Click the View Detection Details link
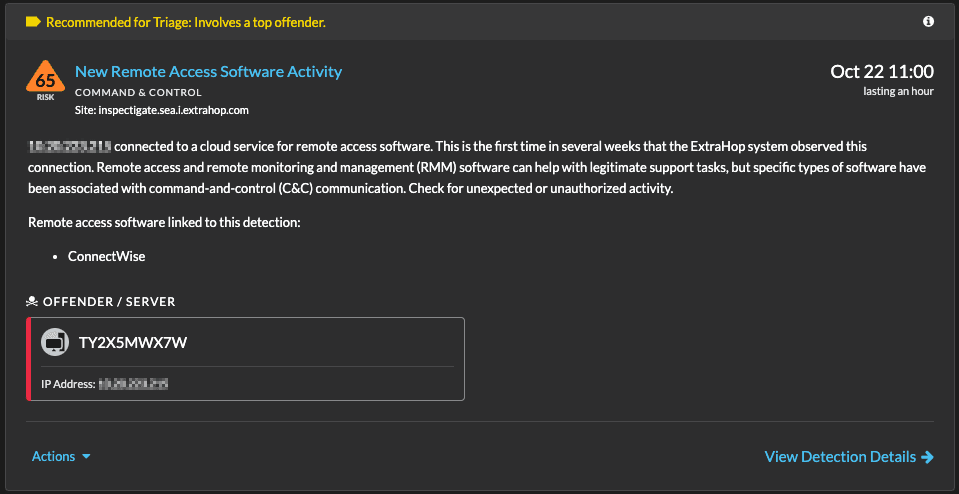 click(840, 456)
